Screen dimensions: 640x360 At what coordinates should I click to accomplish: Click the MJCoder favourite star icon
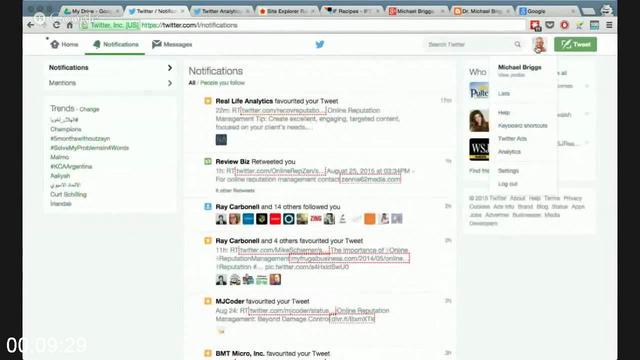tap(208, 301)
